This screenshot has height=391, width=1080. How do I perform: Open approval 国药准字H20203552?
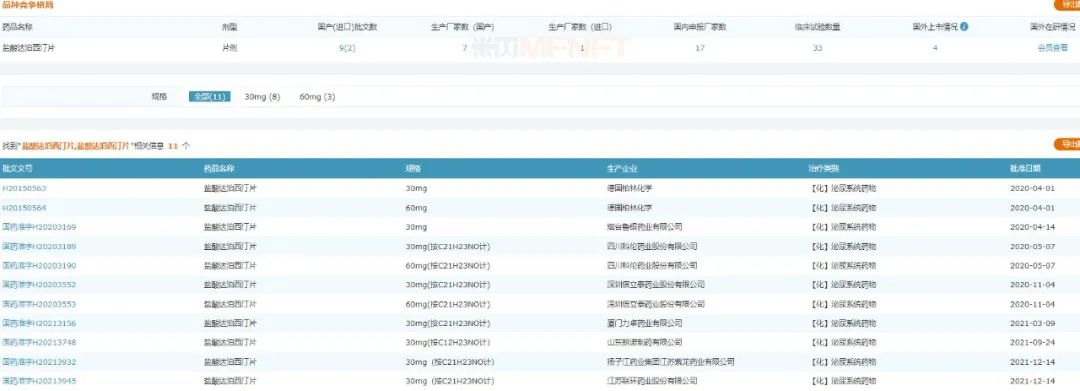click(x=39, y=284)
